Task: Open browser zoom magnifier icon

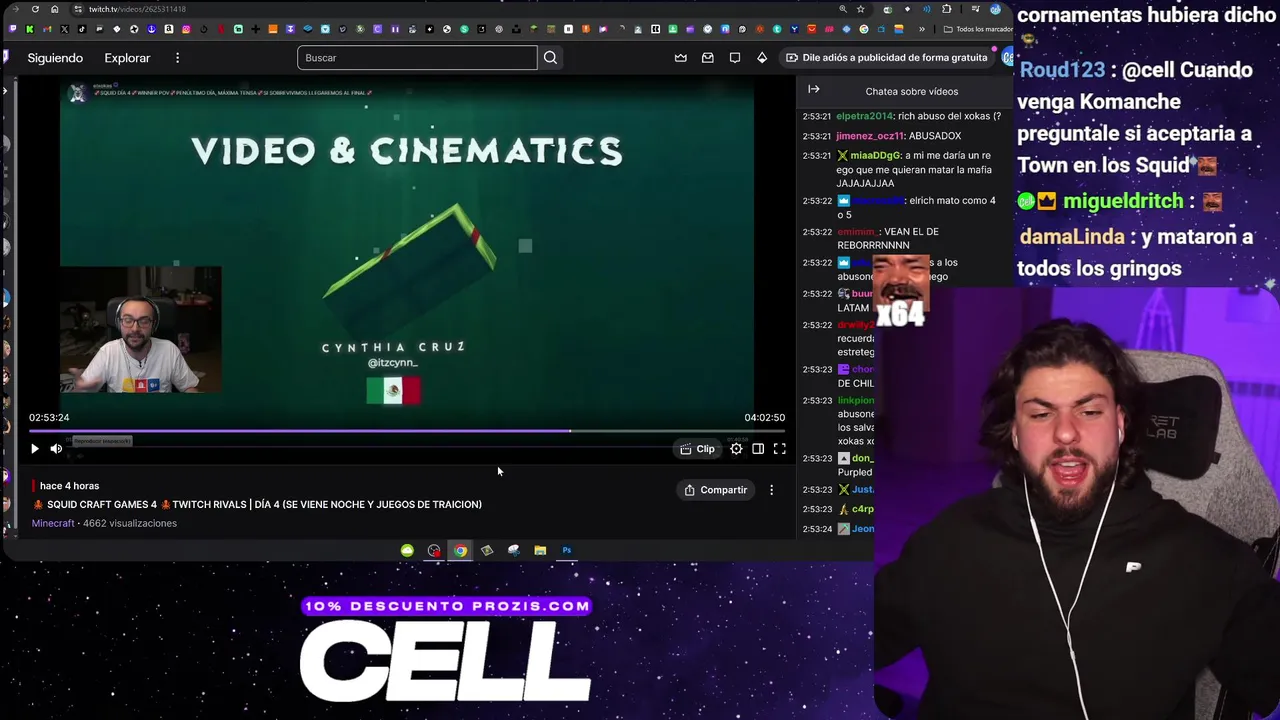Action: 844,9
